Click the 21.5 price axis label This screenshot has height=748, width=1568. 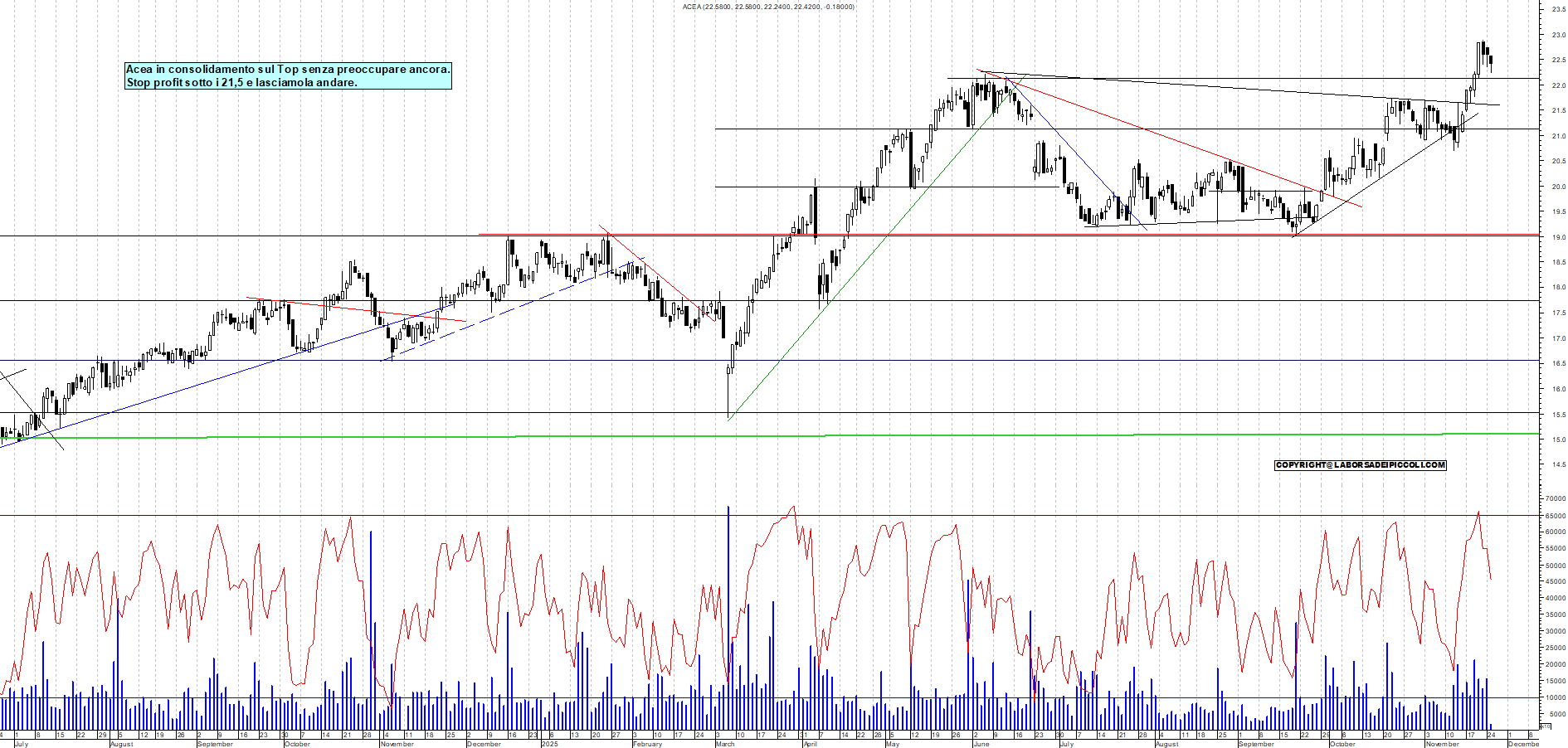pos(1557,108)
